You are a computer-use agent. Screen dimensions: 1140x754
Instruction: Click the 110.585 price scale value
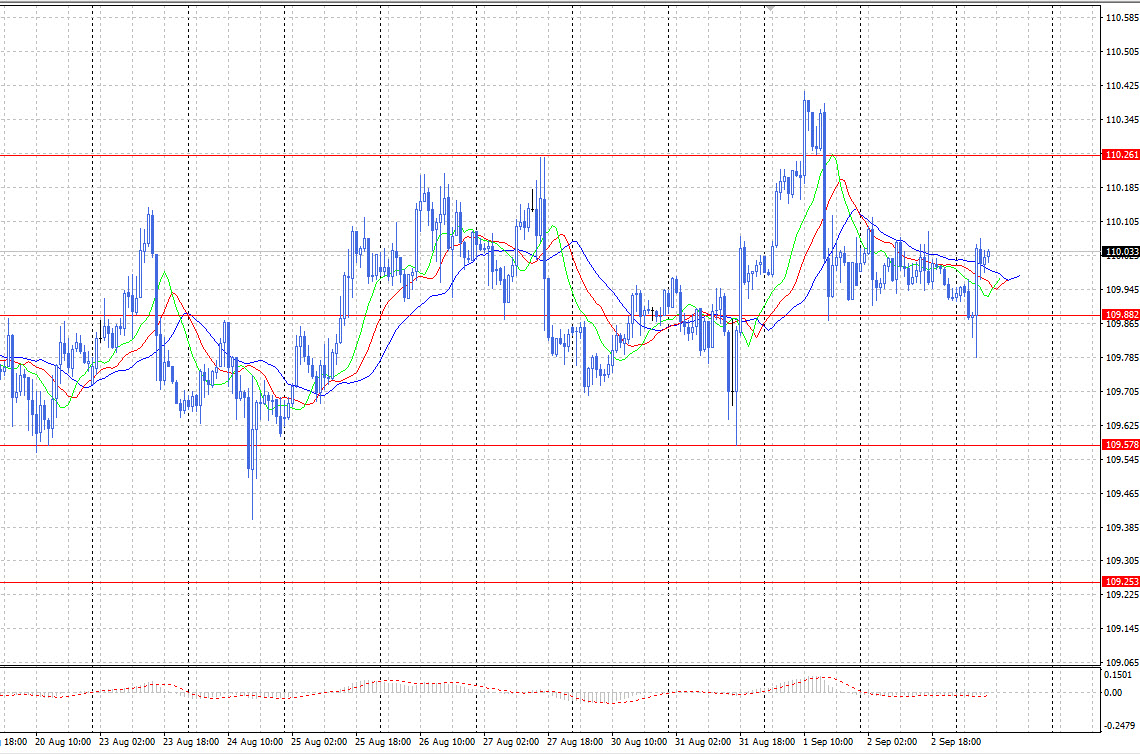(x=1122, y=17)
